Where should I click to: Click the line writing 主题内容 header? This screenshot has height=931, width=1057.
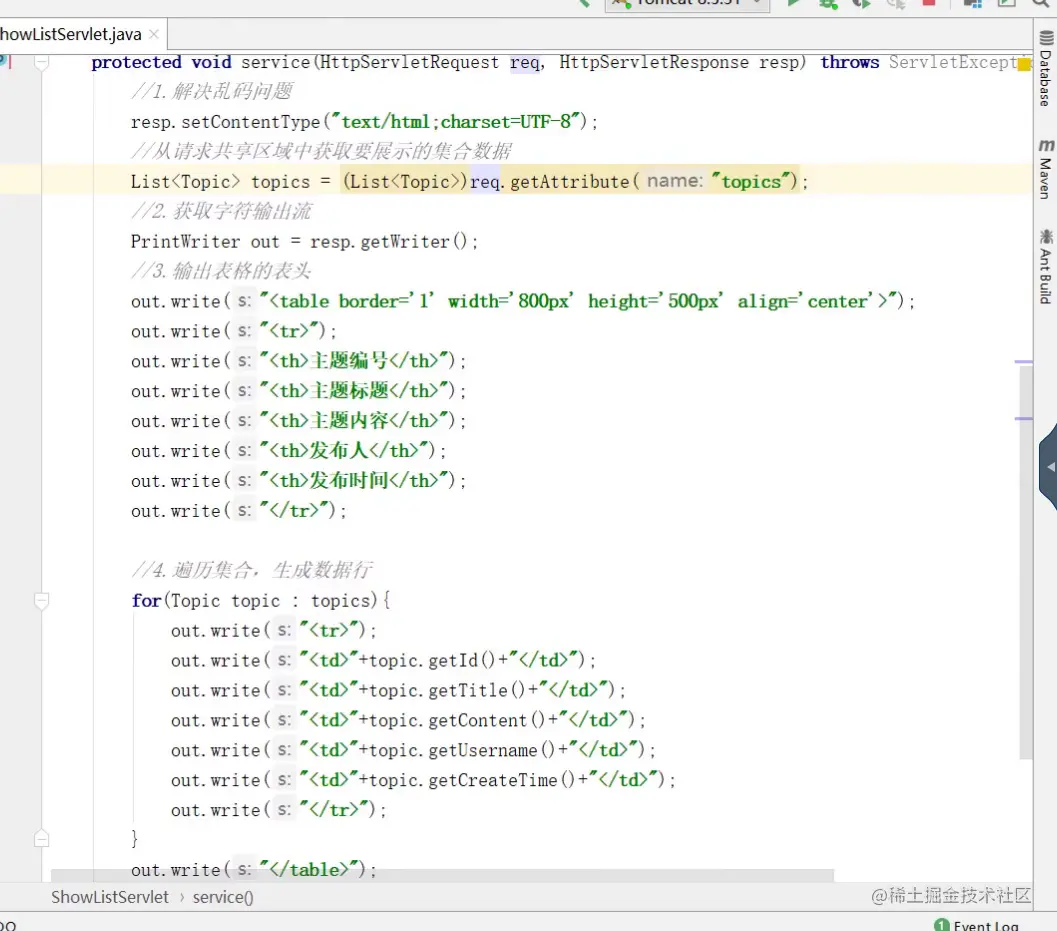point(299,421)
